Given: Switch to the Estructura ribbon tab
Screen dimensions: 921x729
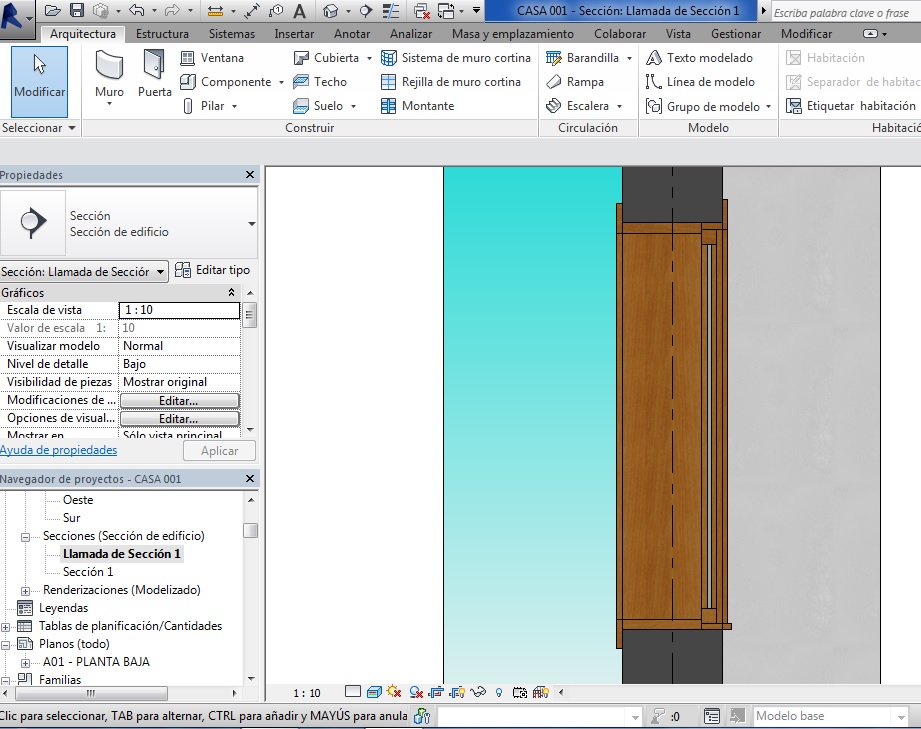Looking at the screenshot, I should point(162,34).
